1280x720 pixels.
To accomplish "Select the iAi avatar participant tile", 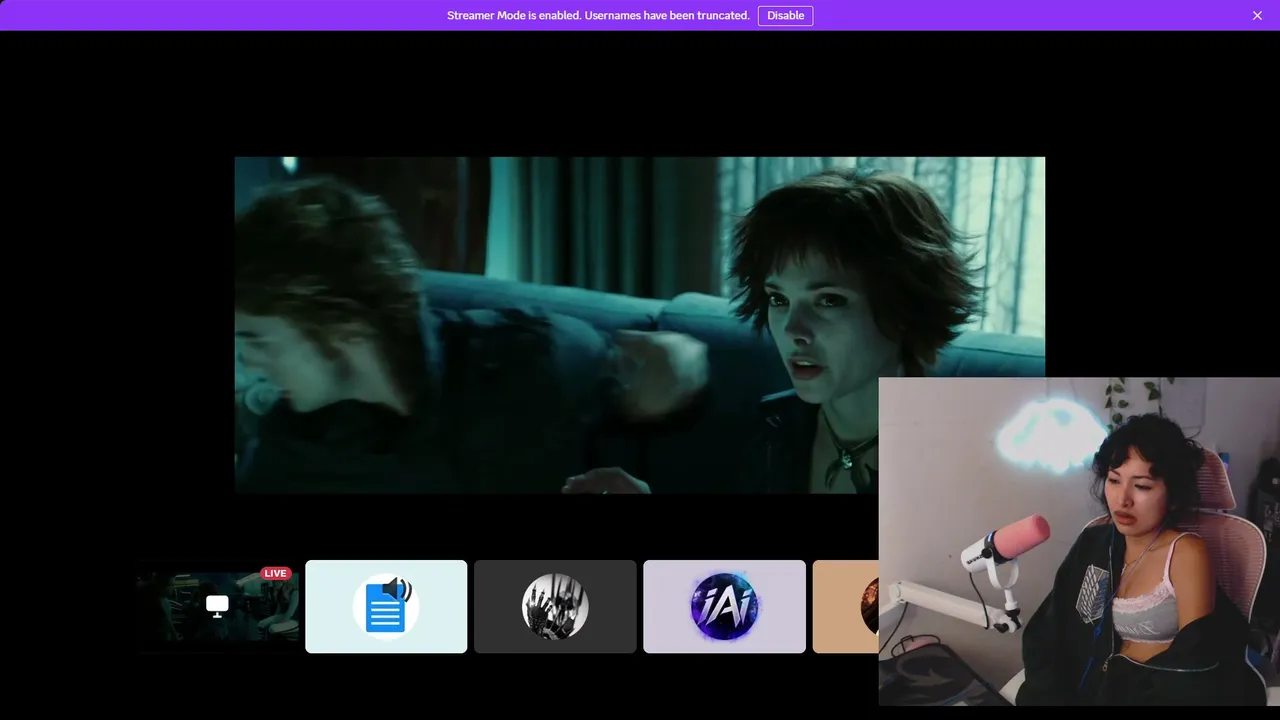I will point(724,607).
